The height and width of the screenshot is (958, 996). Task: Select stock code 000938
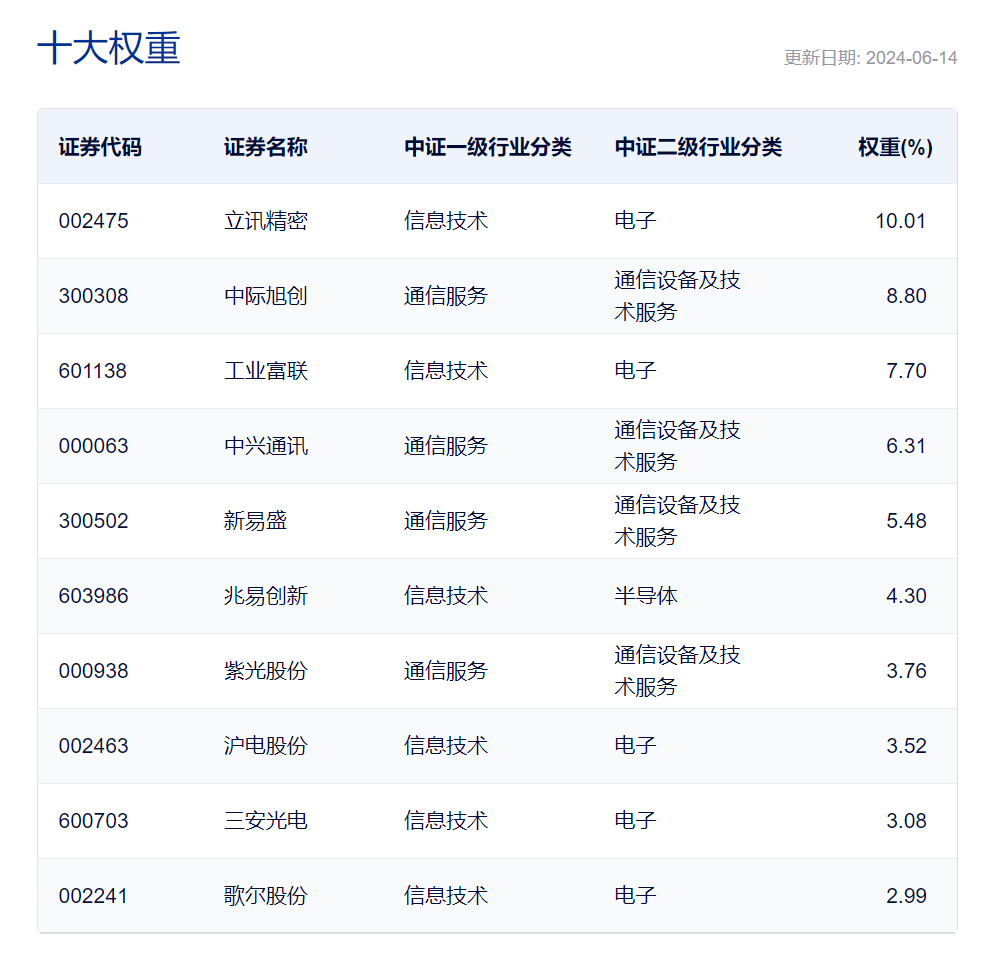pyautogui.click(x=93, y=671)
